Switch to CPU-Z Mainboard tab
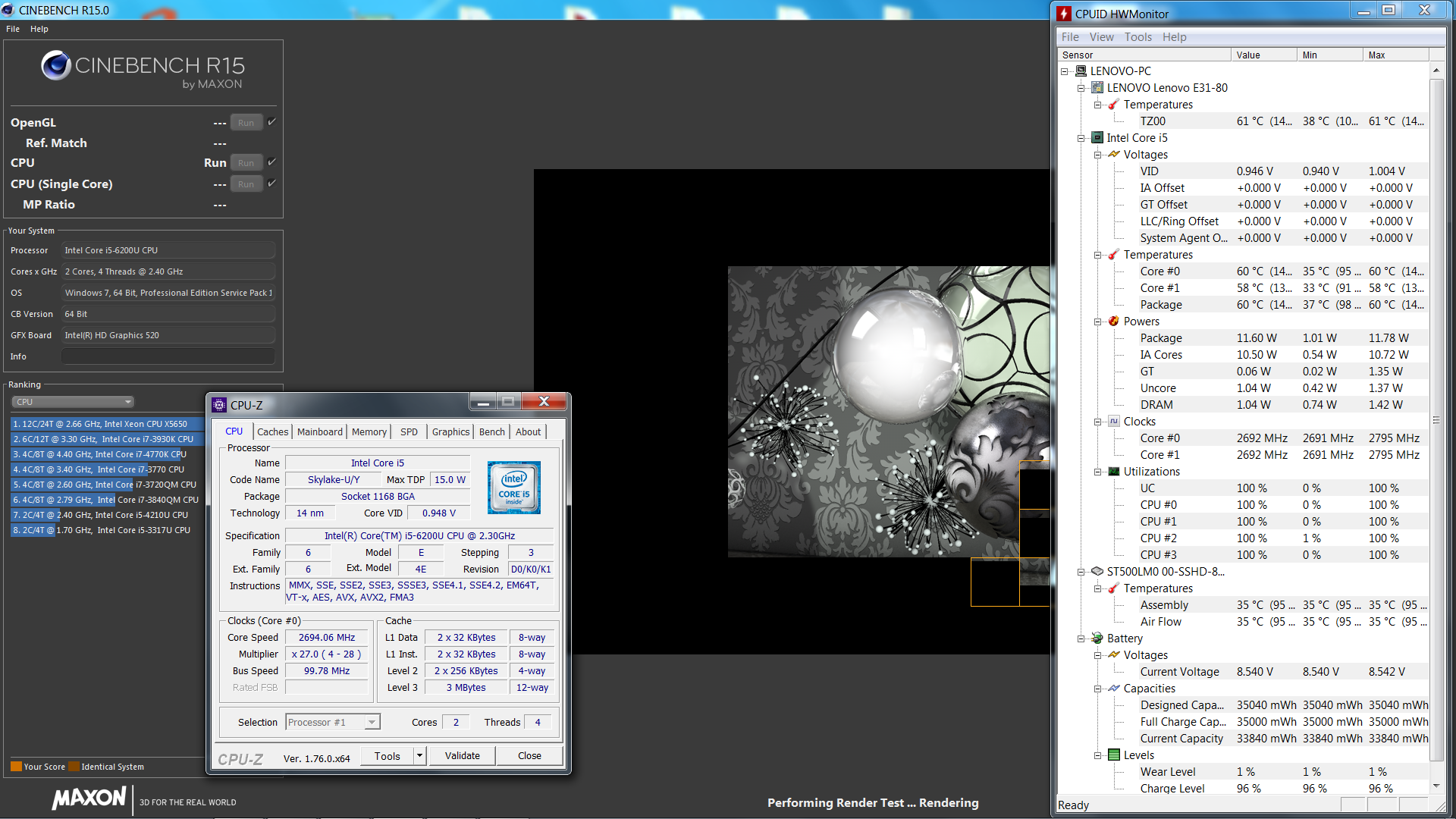Viewport: 1456px width, 819px height. [x=319, y=431]
